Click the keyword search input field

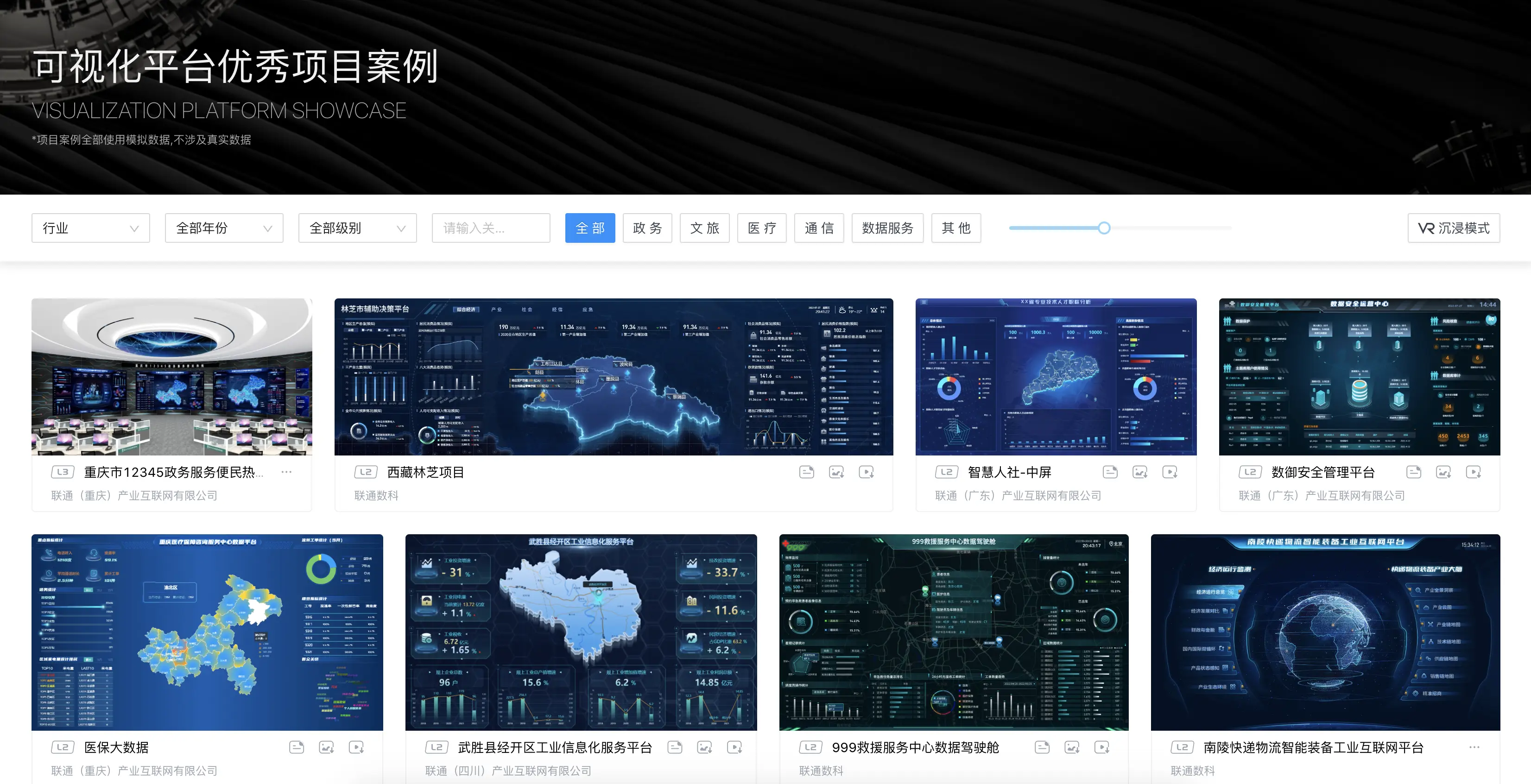490,228
